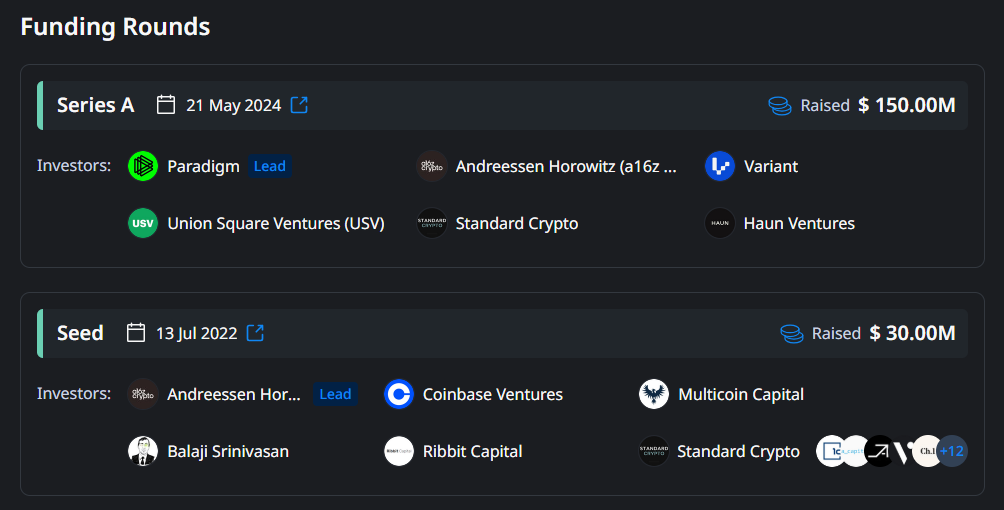Open the Multicoin Capital investor link
1004x510 pixels.
click(x=740, y=394)
